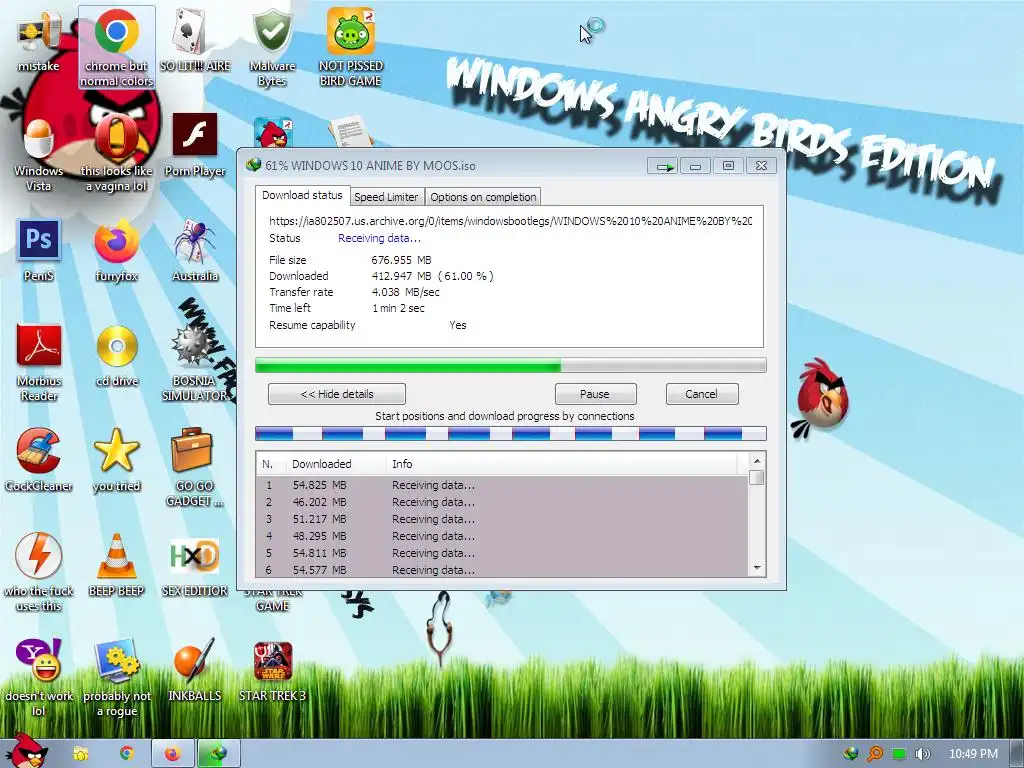Select the 'STAR TREK GAME' desktop label
Image resolution: width=1024 pixels, height=768 pixels.
click(x=272, y=599)
